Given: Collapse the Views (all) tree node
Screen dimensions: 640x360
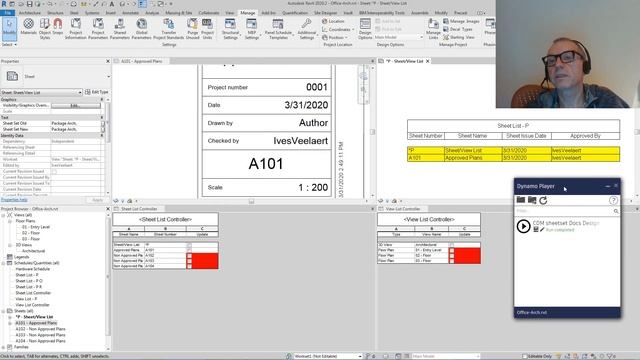Looking at the screenshot, I should click(x=3, y=215).
